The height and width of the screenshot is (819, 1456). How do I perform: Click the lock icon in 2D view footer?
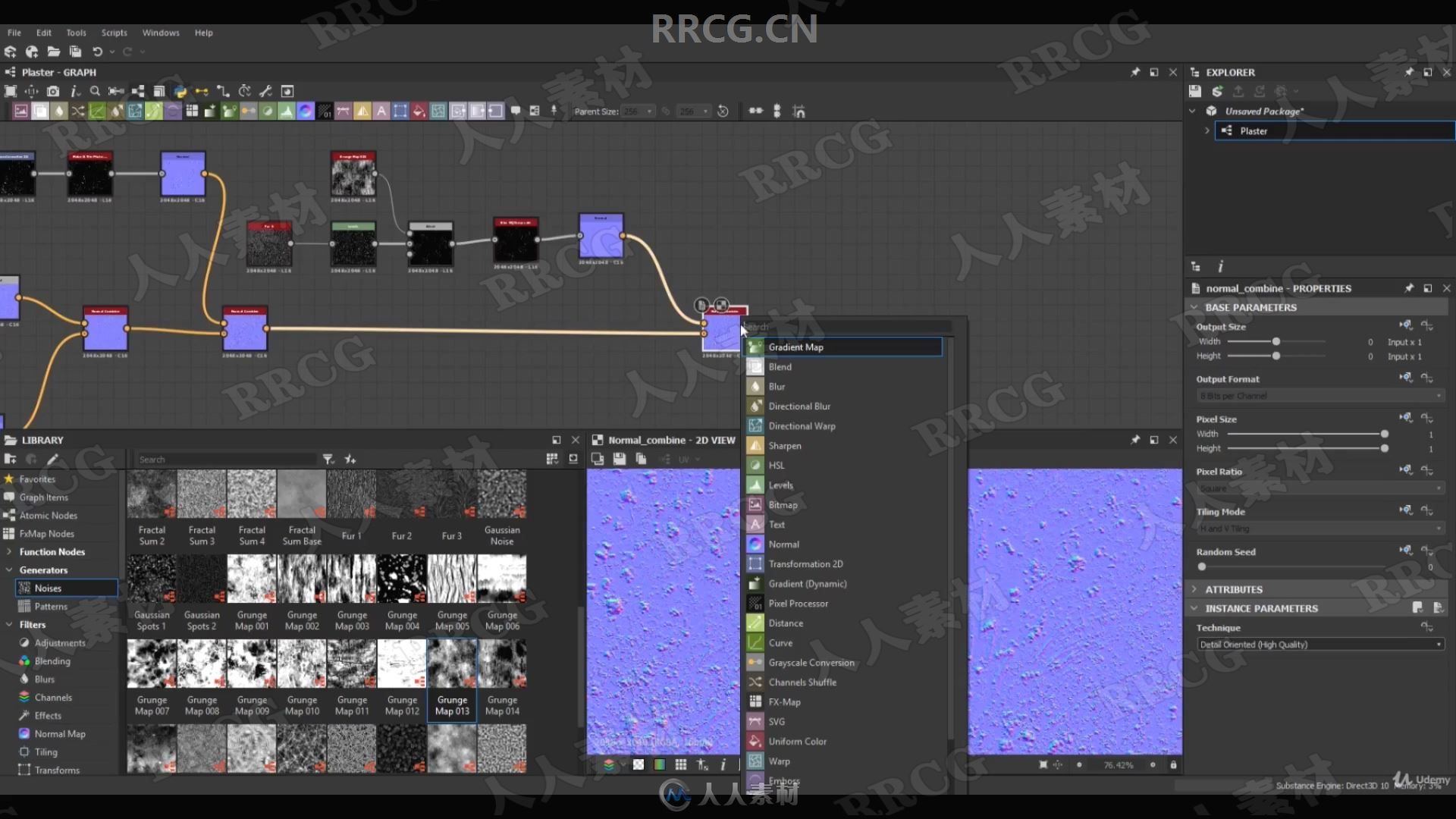[x=1173, y=764]
